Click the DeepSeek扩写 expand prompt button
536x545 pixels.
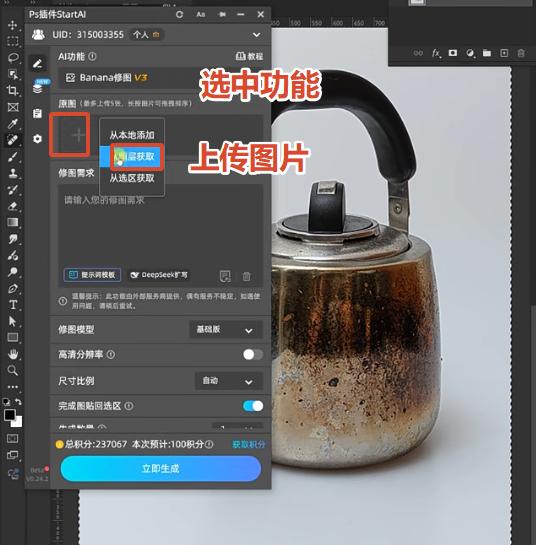(x=159, y=275)
